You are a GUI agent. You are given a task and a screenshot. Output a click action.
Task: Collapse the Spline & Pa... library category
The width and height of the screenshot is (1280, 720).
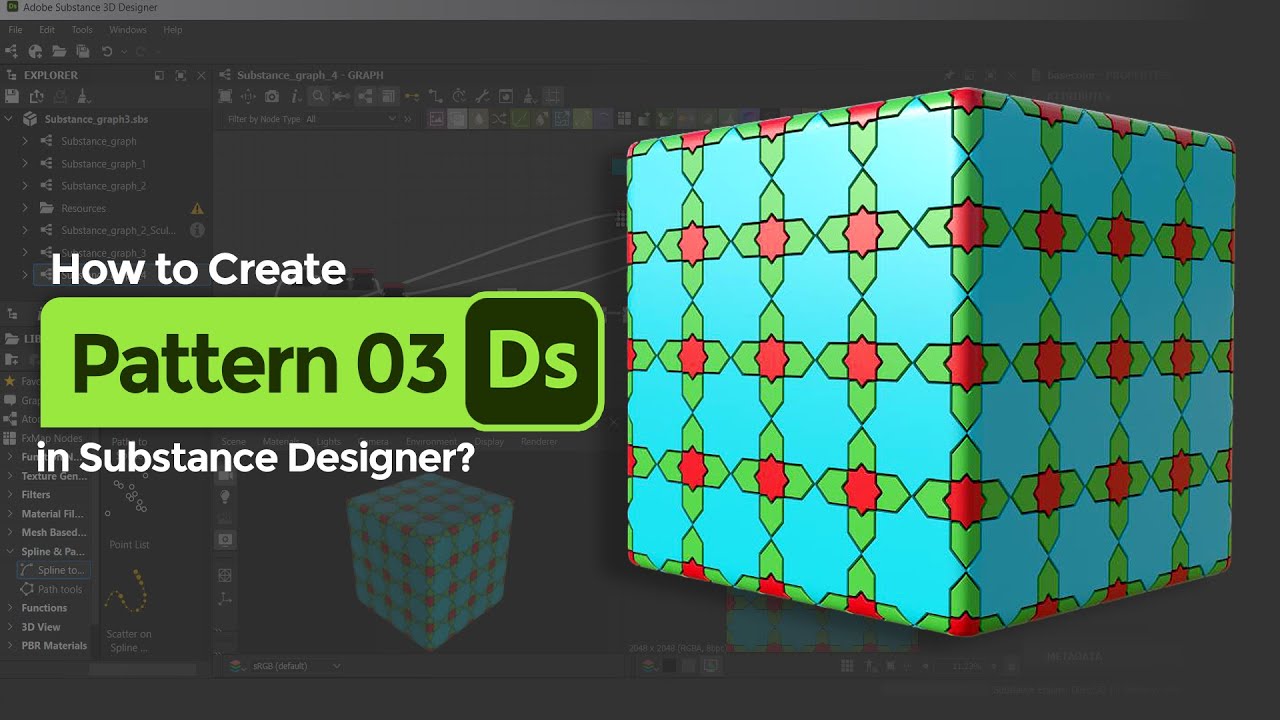[10, 551]
